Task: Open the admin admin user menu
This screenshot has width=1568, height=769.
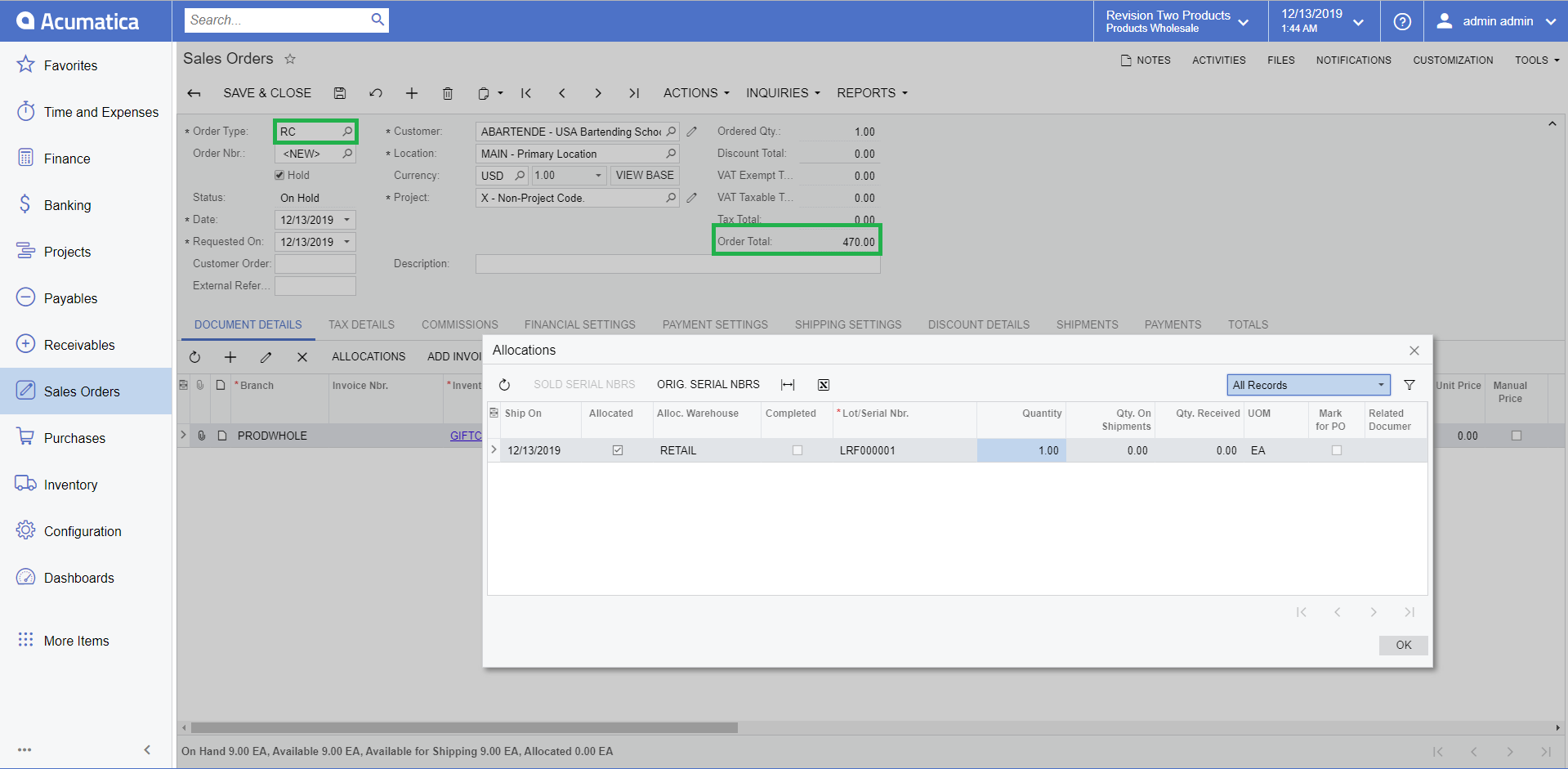Action: pyautogui.click(x=1496, y=21)
